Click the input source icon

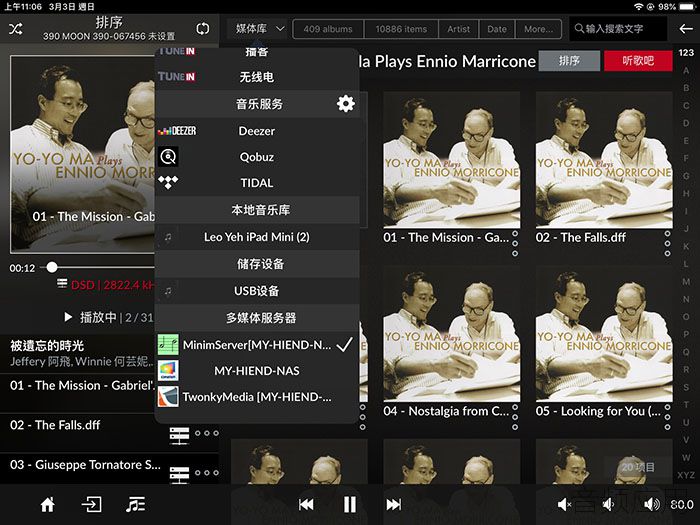point(92,505)
